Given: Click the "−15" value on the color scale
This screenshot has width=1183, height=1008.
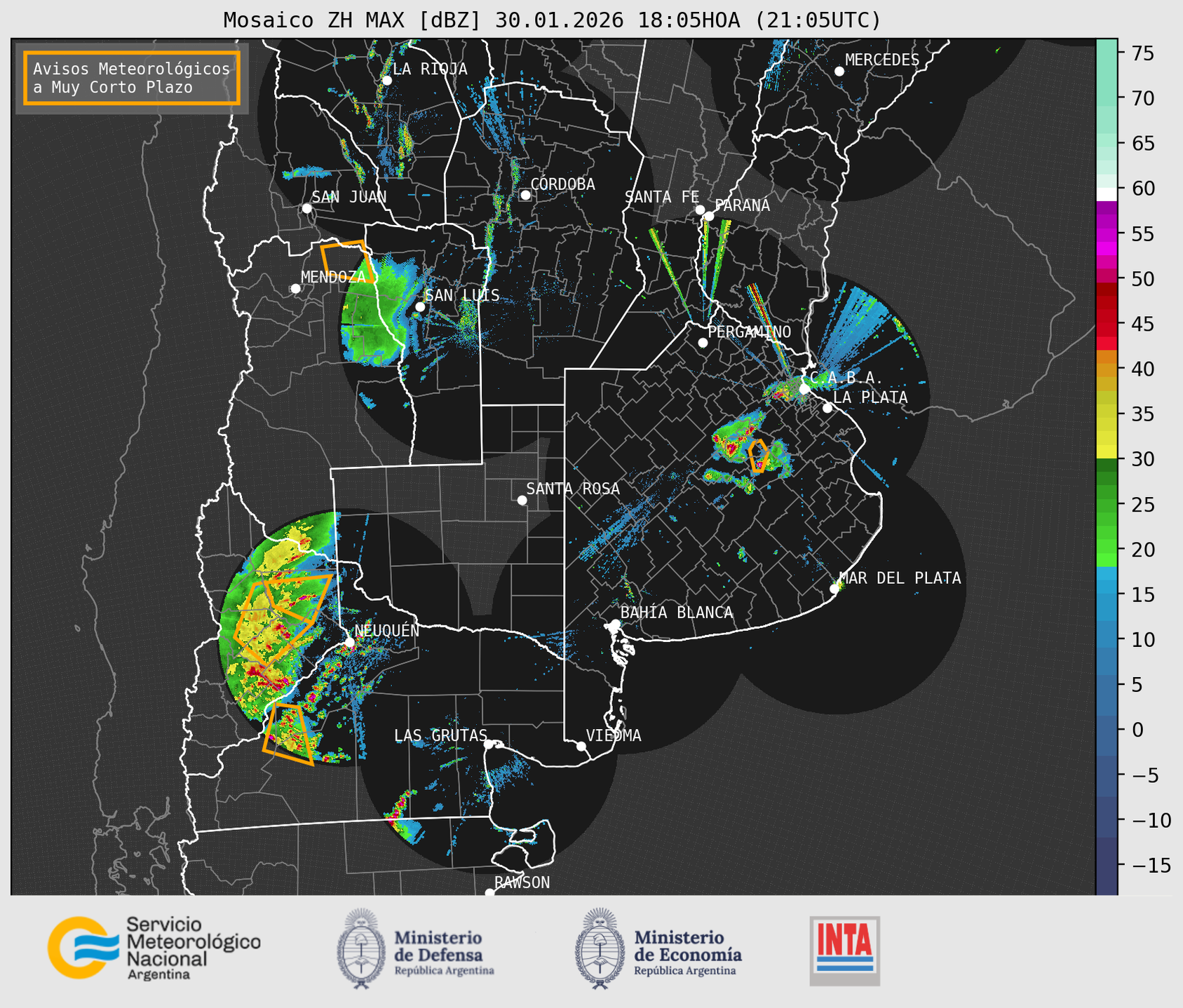Looking at the screenshot, I should pyautogui.click(x=1151, y=865).
